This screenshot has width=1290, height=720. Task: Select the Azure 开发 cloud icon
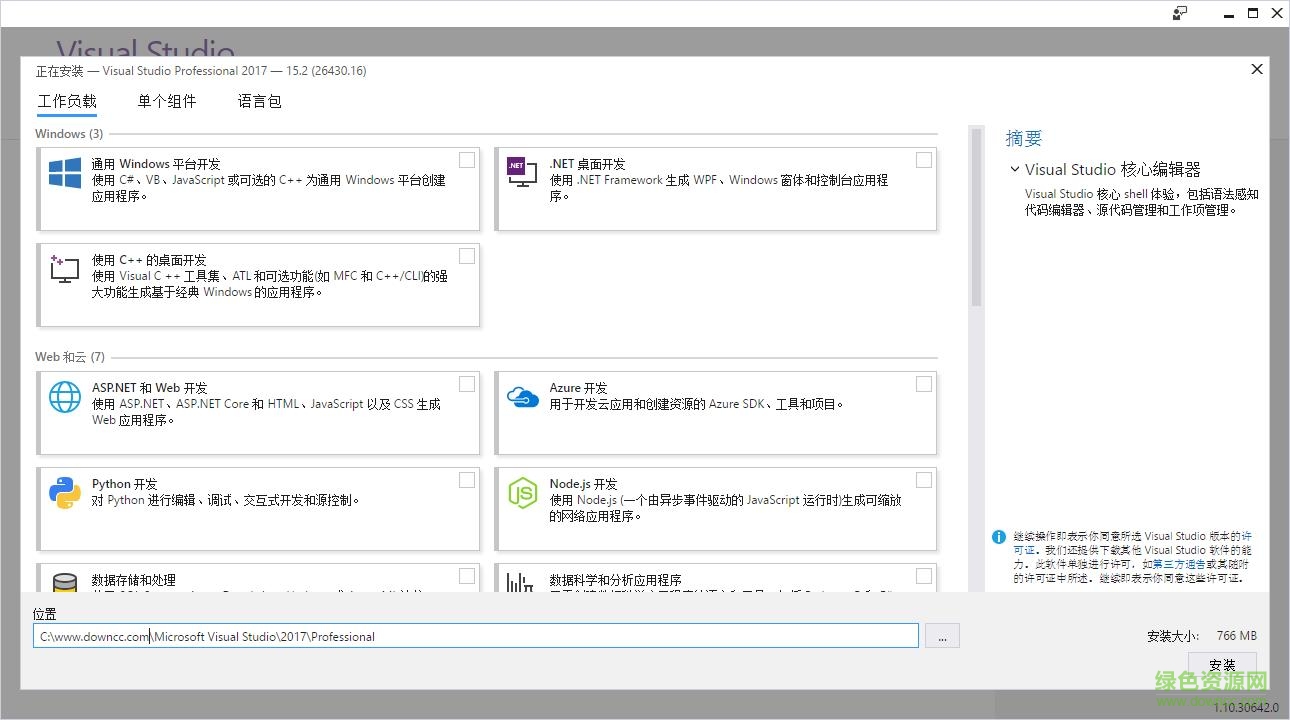[521, 397]
